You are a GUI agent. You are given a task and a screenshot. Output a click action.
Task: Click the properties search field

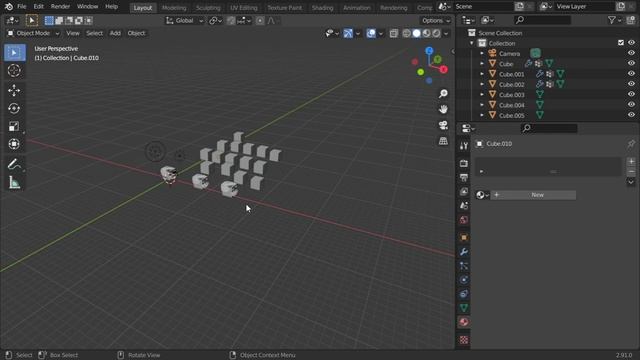(549, 128)
